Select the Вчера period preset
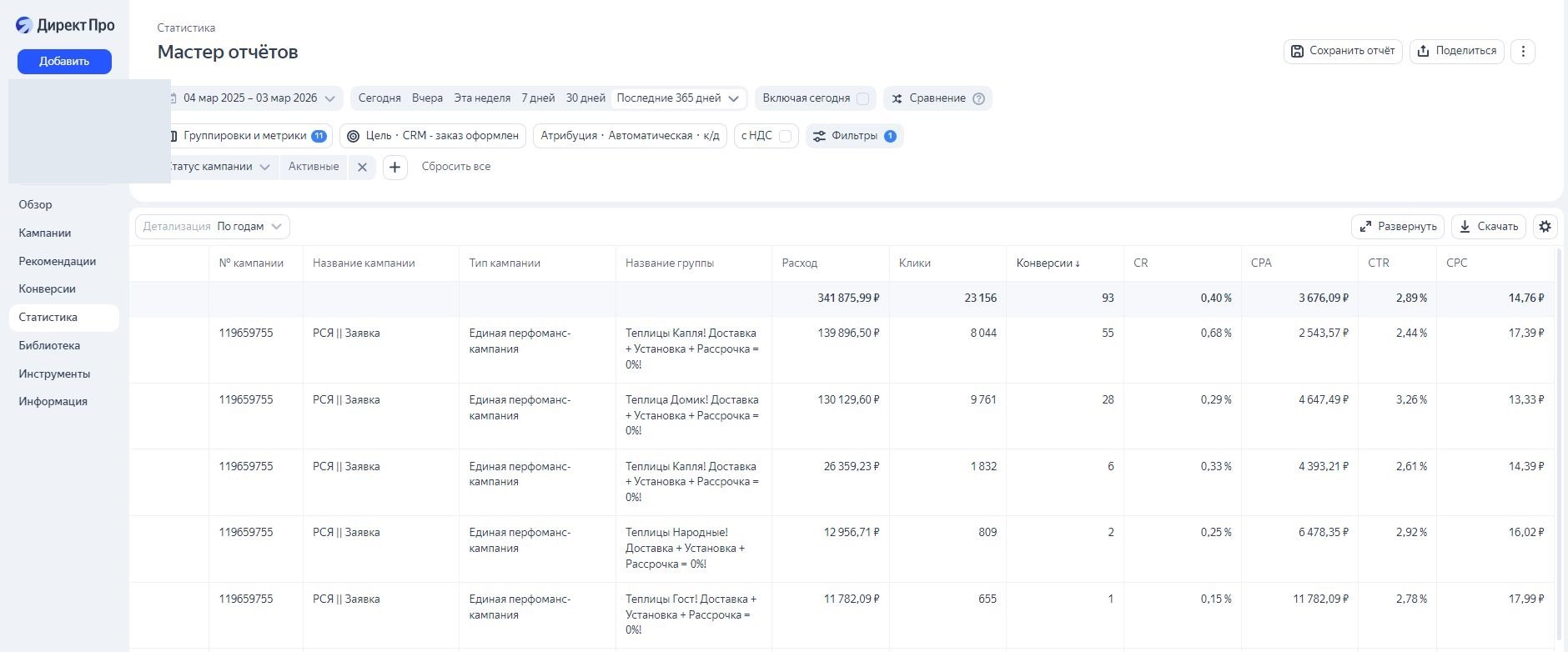 (x=427, y=98)
